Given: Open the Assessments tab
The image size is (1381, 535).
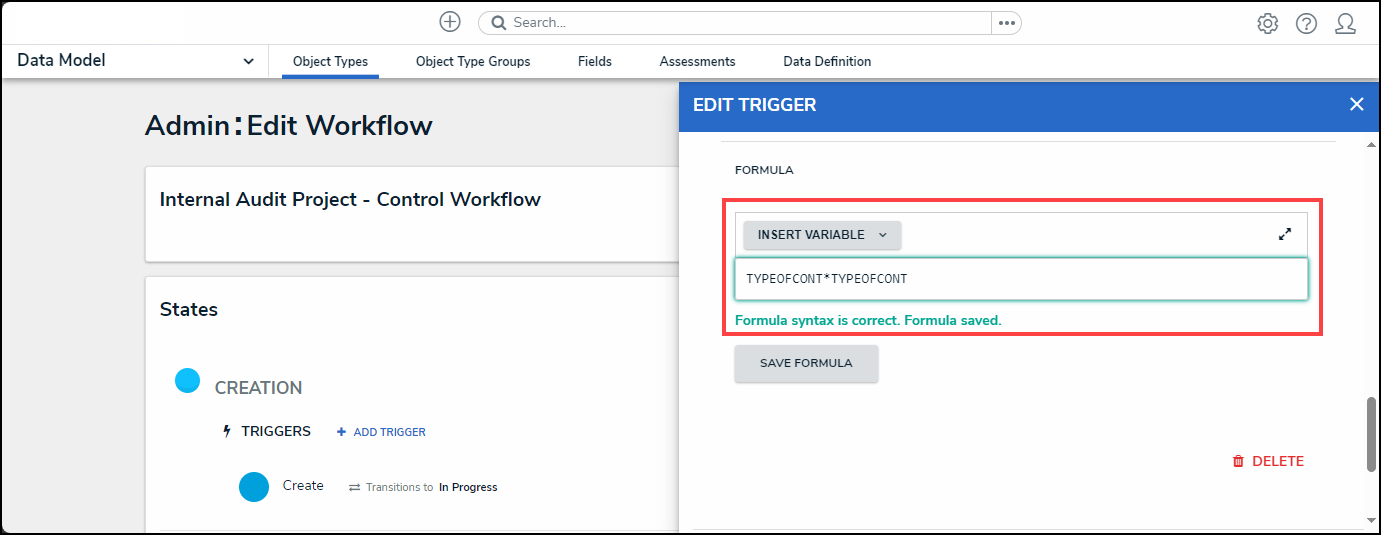Looking at the screenshot, I should [x=697, y=62].
